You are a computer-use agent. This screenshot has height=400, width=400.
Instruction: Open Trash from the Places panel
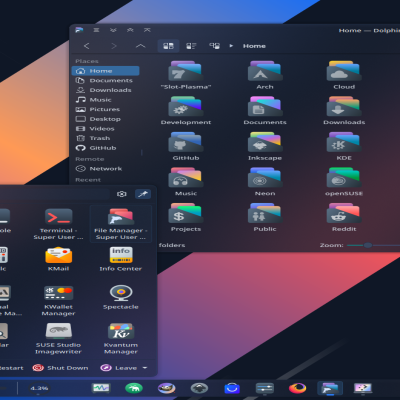105,138
